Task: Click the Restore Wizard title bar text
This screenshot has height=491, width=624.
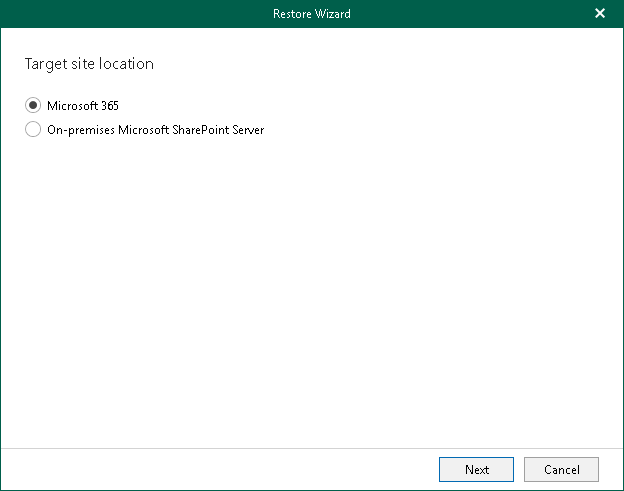Action: coord(312,14)
